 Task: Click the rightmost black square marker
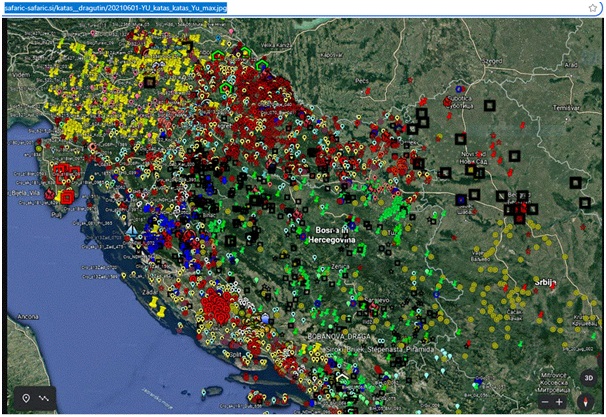(576, 182)
